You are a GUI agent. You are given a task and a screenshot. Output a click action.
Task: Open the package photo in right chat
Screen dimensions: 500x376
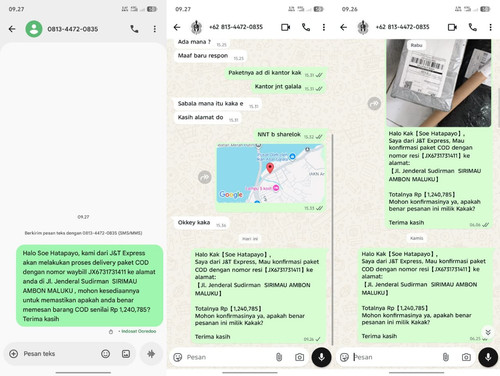[439, 83]
